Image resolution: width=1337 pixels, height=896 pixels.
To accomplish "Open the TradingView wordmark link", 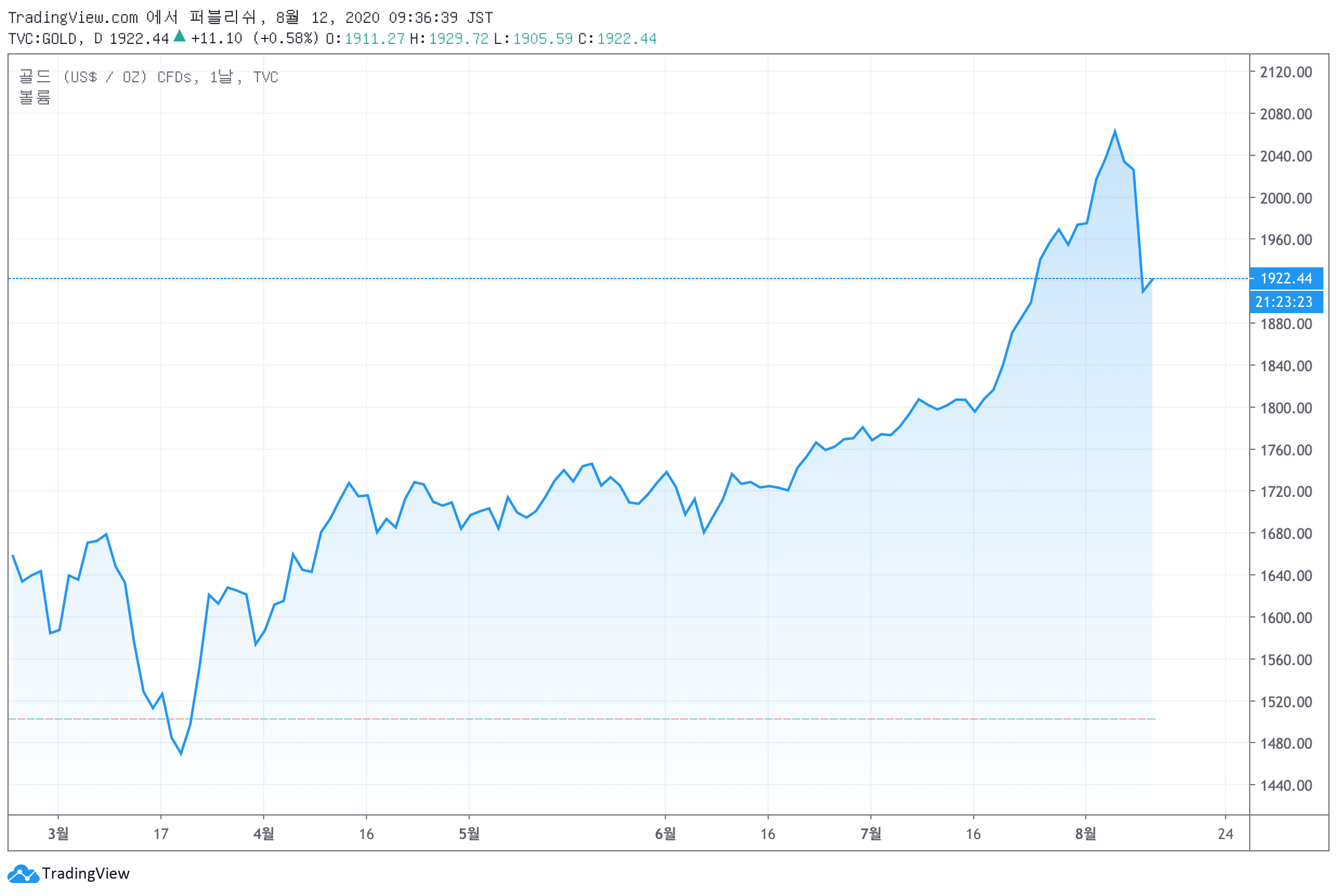I will point(85,874).
